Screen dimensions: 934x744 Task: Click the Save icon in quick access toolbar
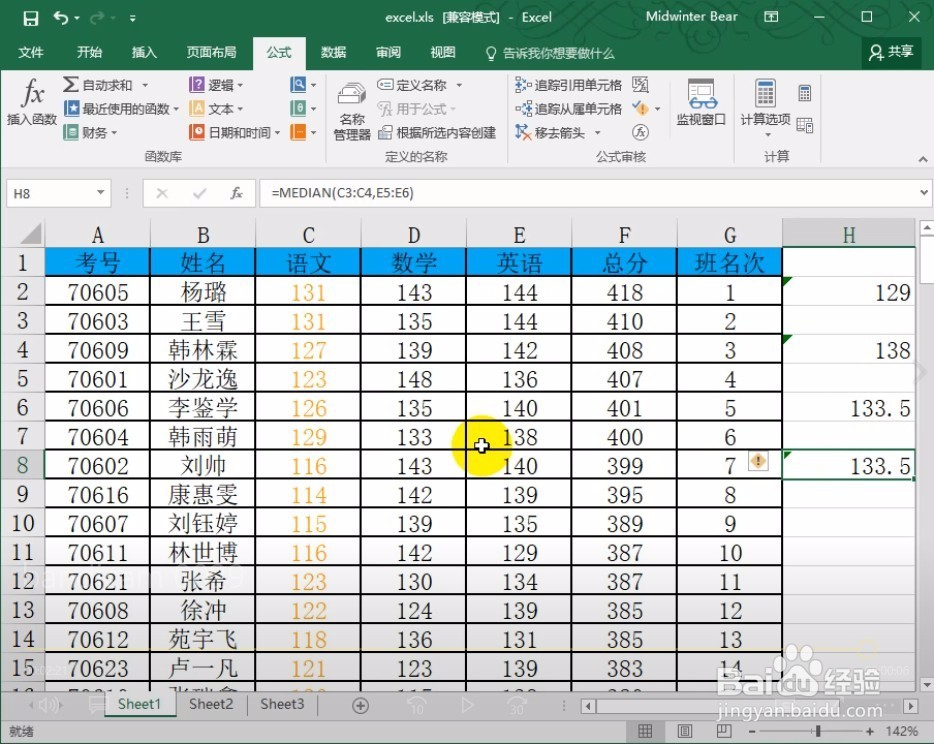click(31, 18)
